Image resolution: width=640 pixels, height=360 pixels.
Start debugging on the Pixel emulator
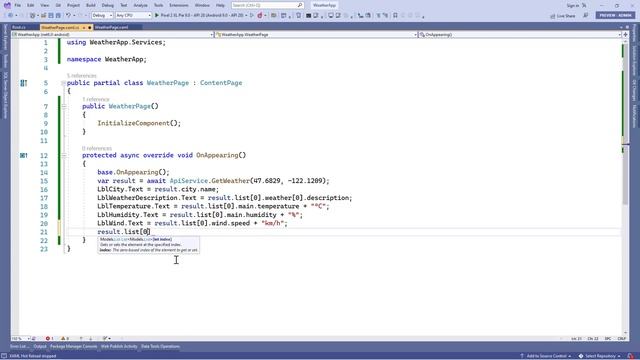tap(199, 16)
